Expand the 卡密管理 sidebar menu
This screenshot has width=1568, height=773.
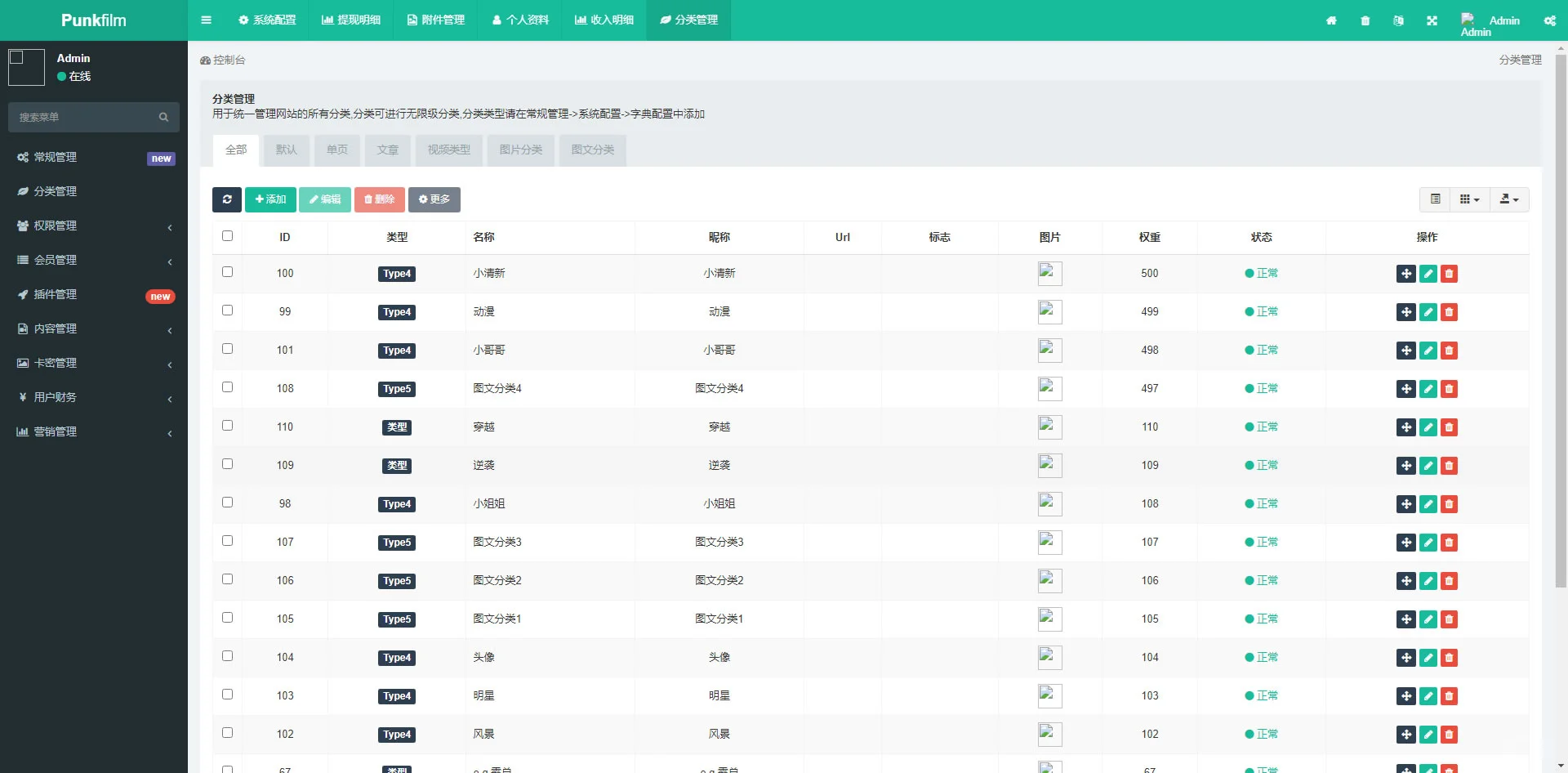click(x=94, y=363)
